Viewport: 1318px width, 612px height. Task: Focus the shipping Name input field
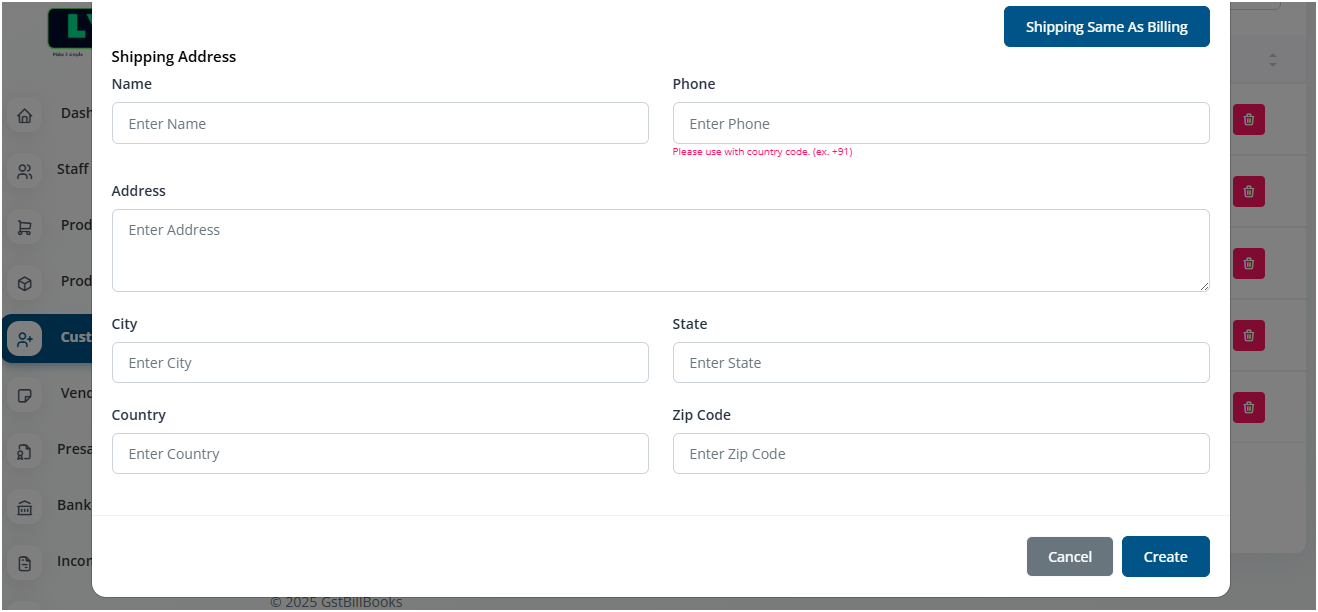380,123
